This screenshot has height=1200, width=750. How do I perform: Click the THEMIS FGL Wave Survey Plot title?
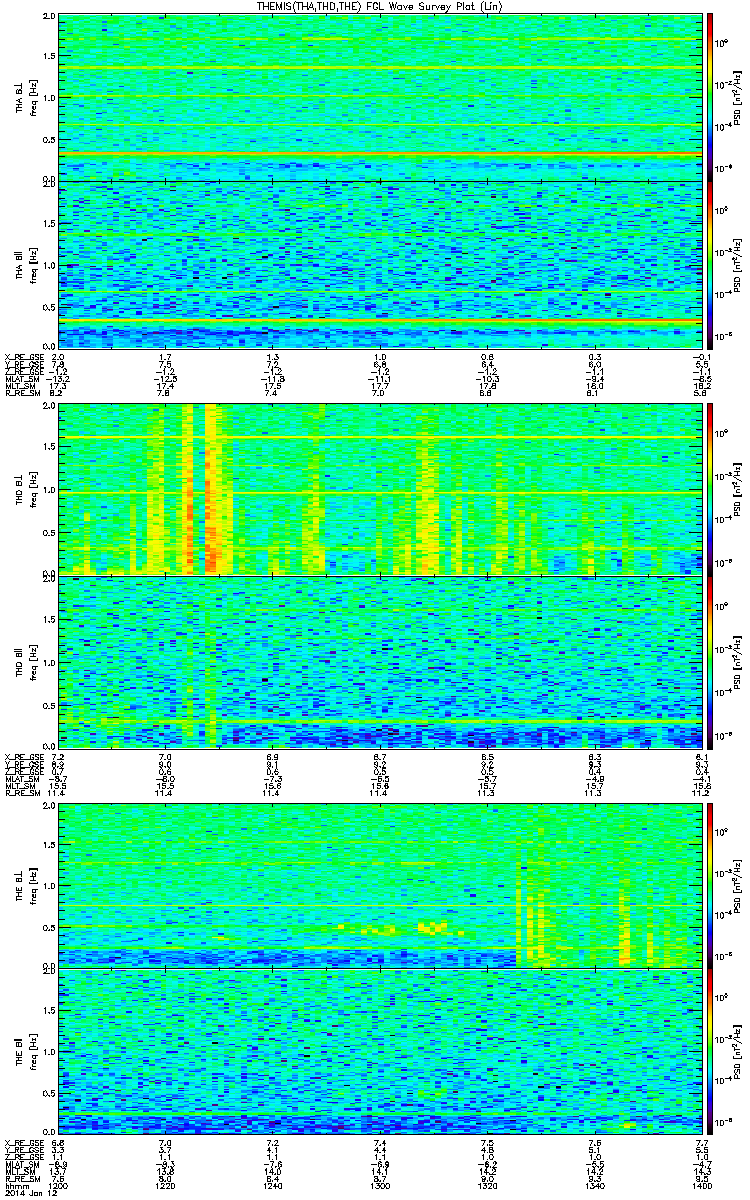[x=380, y=6]
